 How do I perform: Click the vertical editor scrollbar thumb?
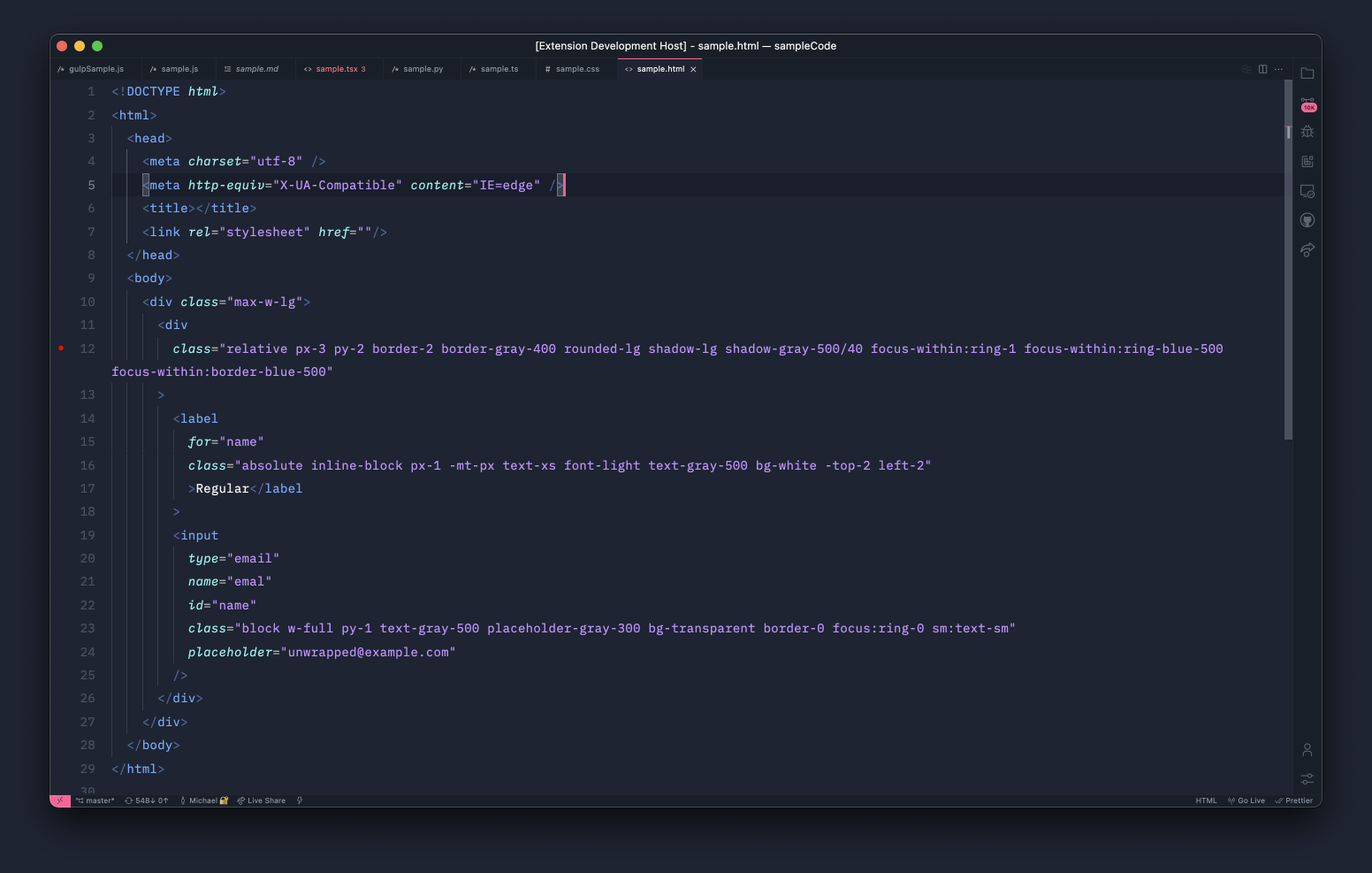(x=1288, y=265)
